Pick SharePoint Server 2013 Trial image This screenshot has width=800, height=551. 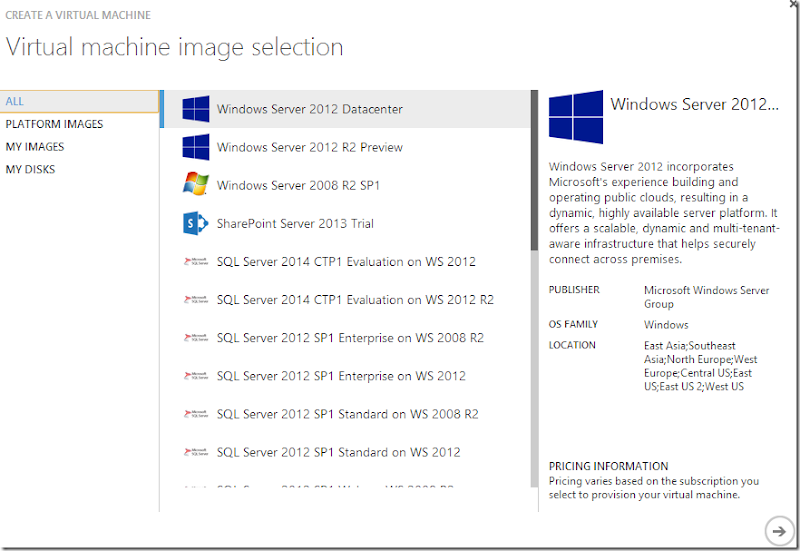click(295, 223)
